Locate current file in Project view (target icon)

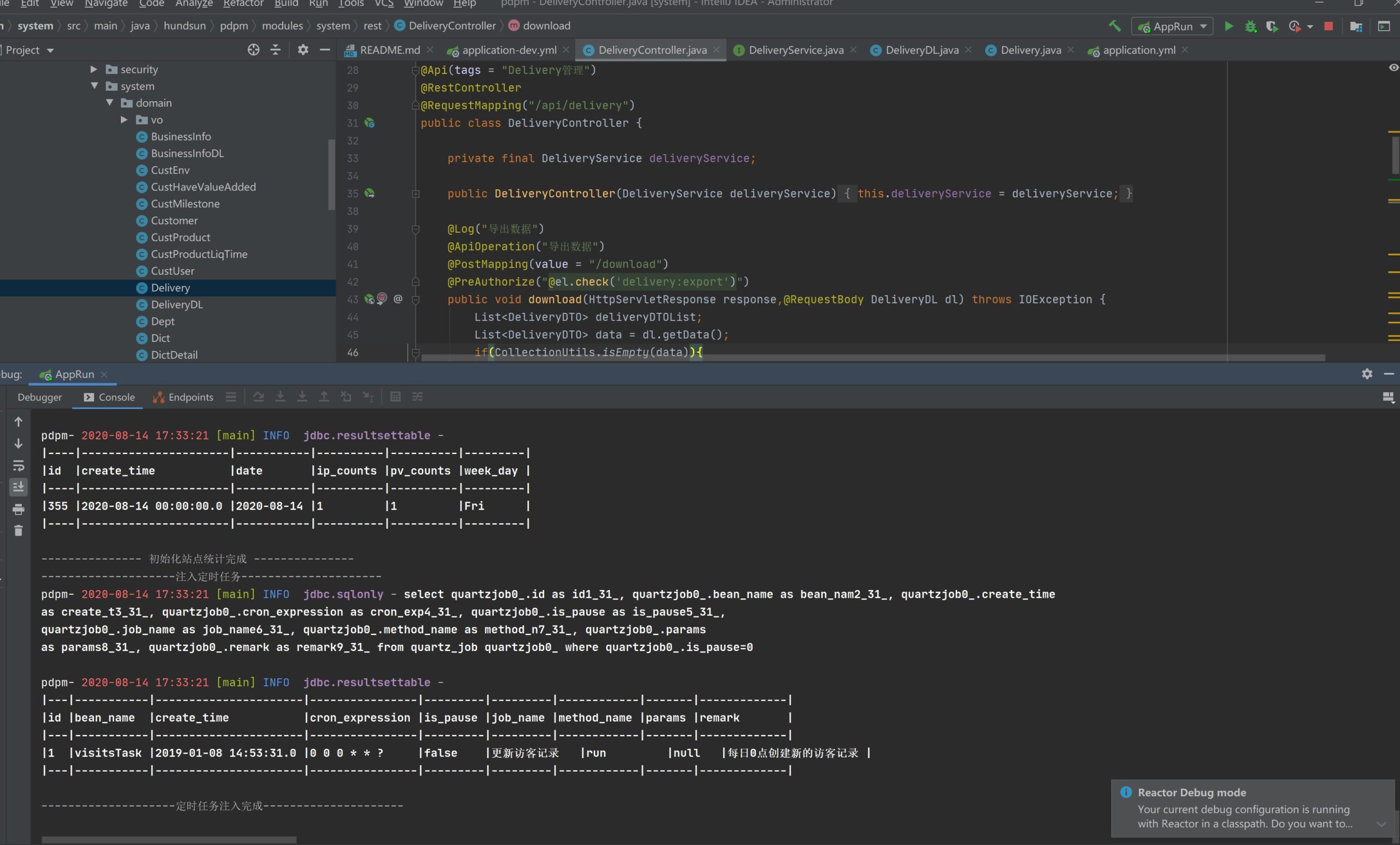253,50
